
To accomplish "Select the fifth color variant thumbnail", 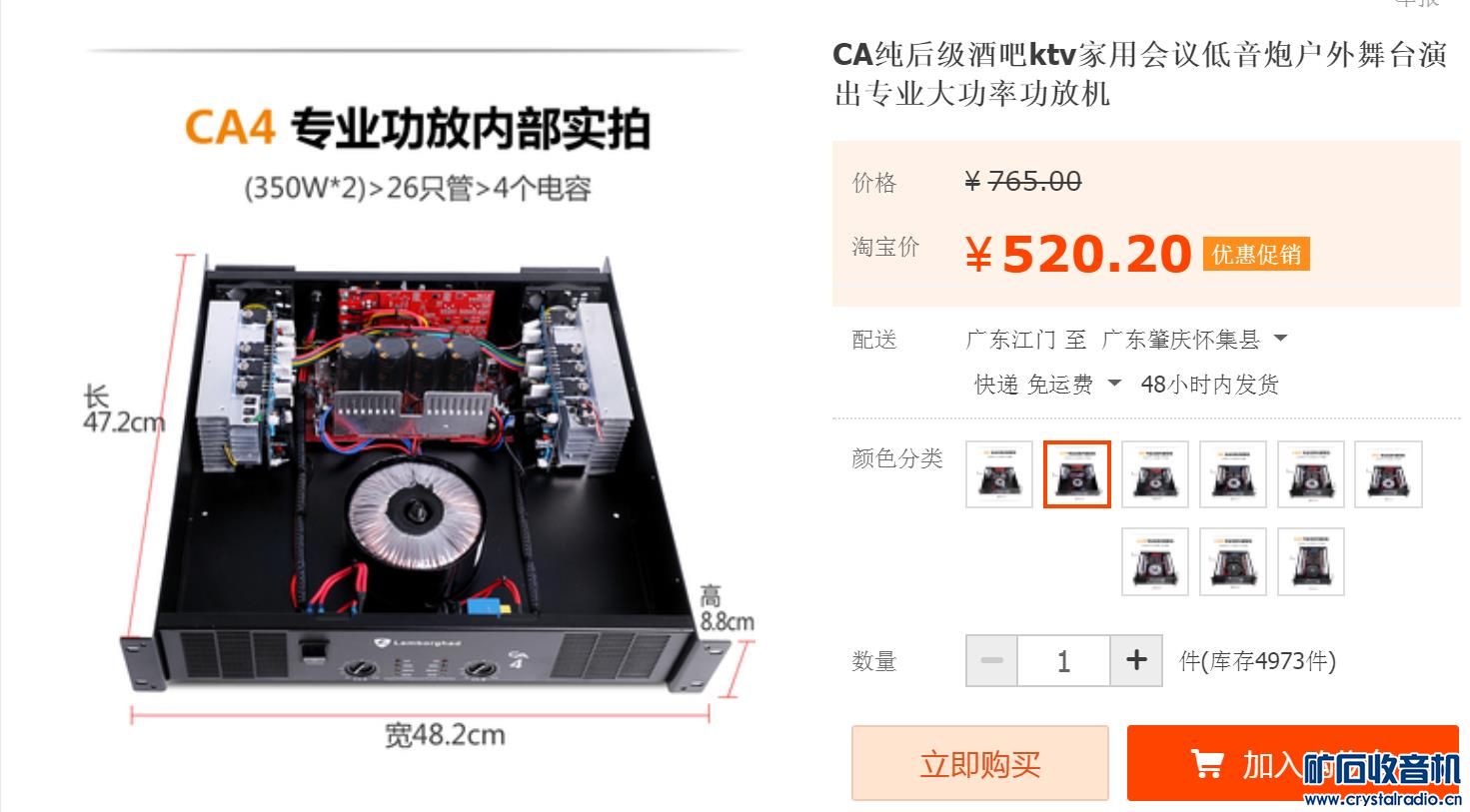I will (1311, 474).
